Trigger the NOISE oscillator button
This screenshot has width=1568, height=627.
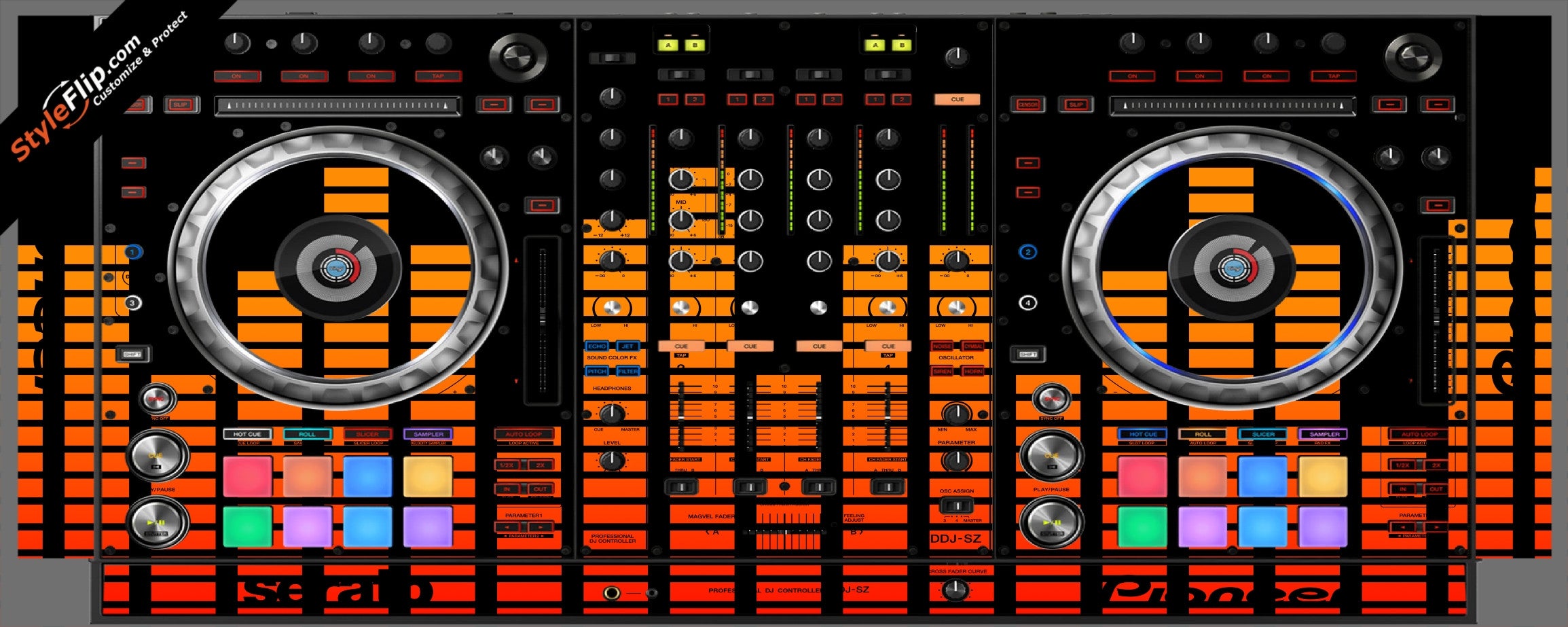pos(942,346)
